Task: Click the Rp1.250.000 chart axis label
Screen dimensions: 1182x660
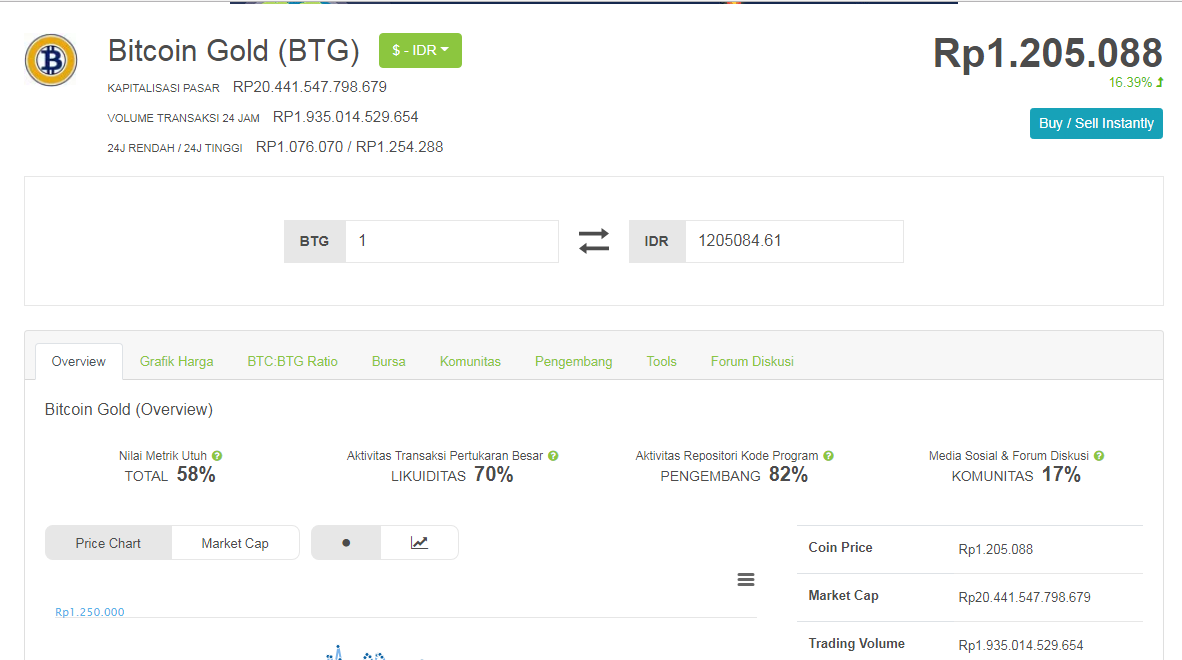Action: (90, 612)
